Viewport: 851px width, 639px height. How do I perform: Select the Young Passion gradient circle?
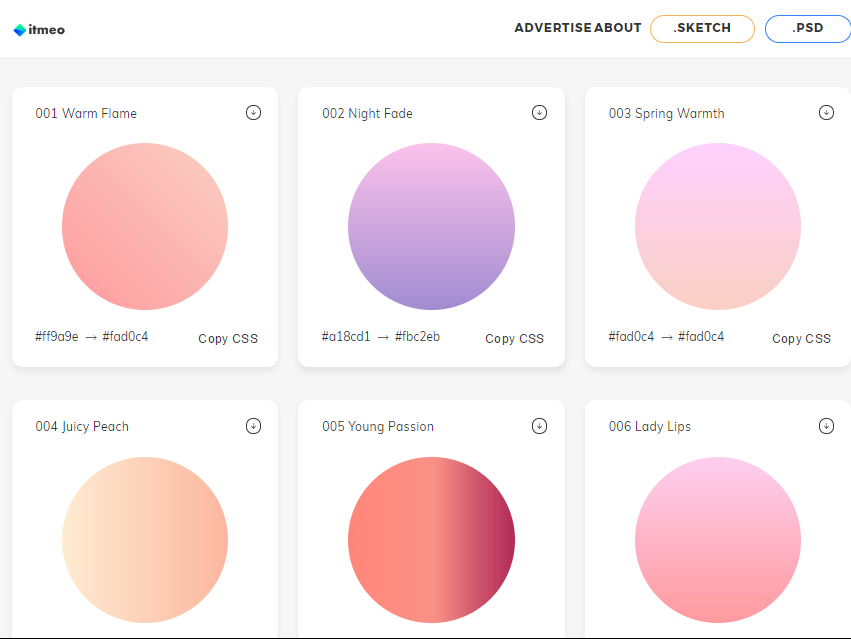point(431,540)
